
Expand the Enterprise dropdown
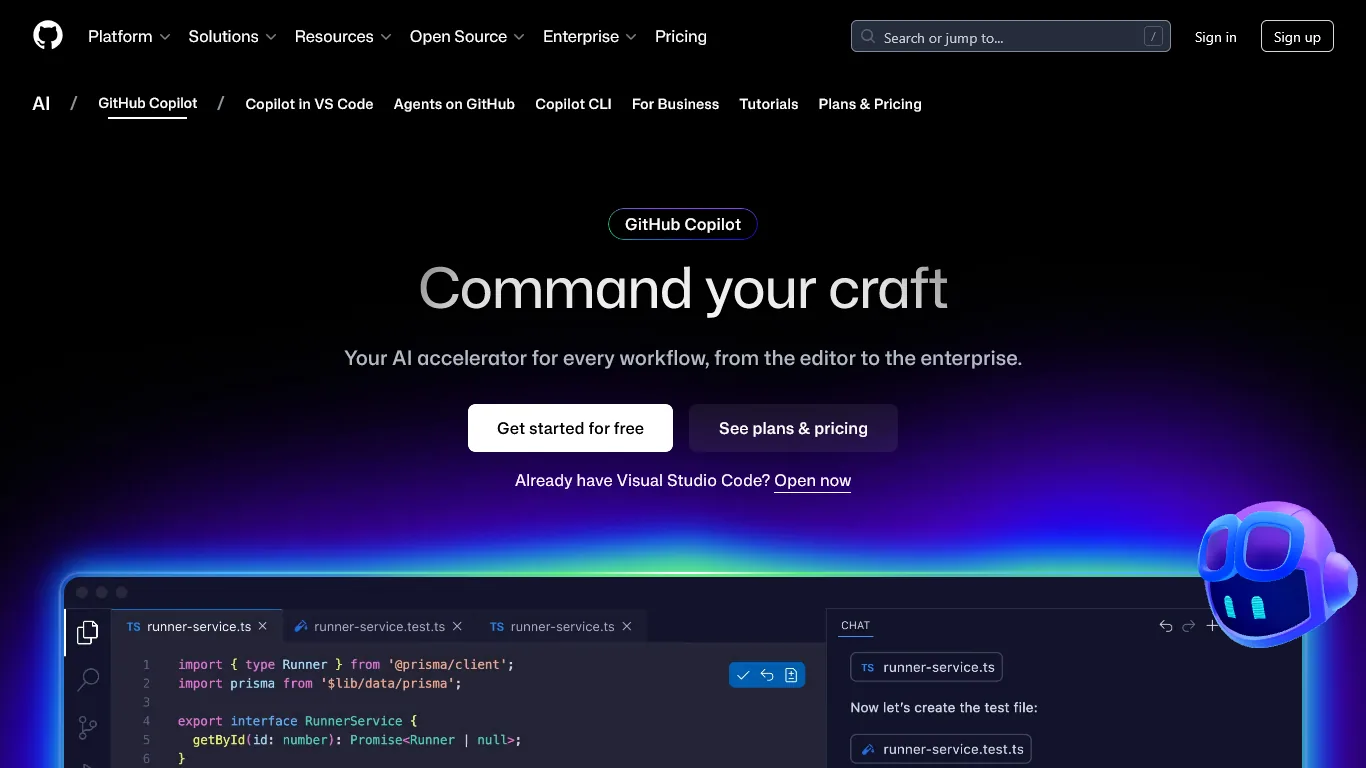coord(590,37)
